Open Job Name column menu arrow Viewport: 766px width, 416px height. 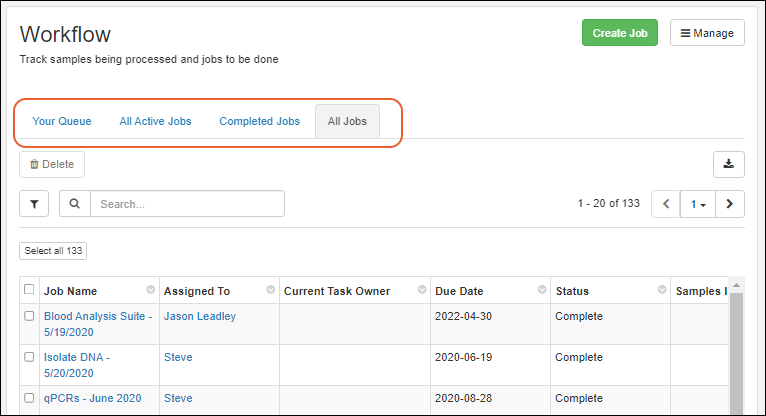pyautogui.click(x=150, y=290)
